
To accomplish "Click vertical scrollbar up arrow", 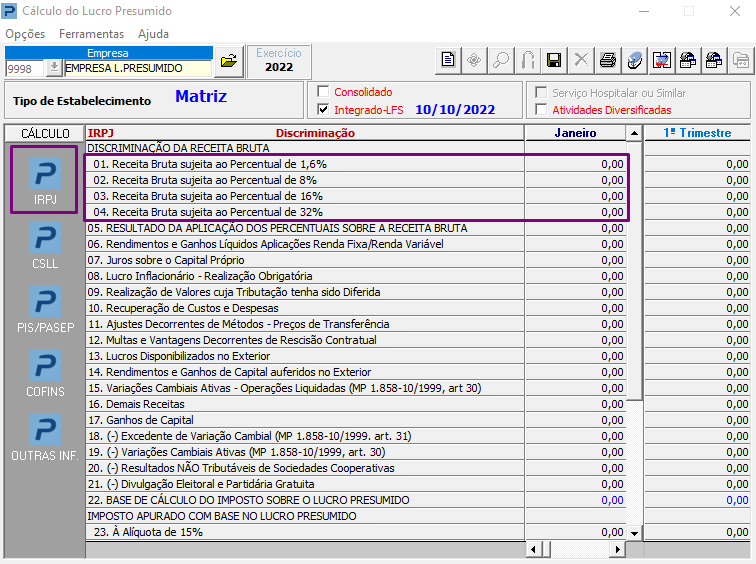I will point(634,133).
